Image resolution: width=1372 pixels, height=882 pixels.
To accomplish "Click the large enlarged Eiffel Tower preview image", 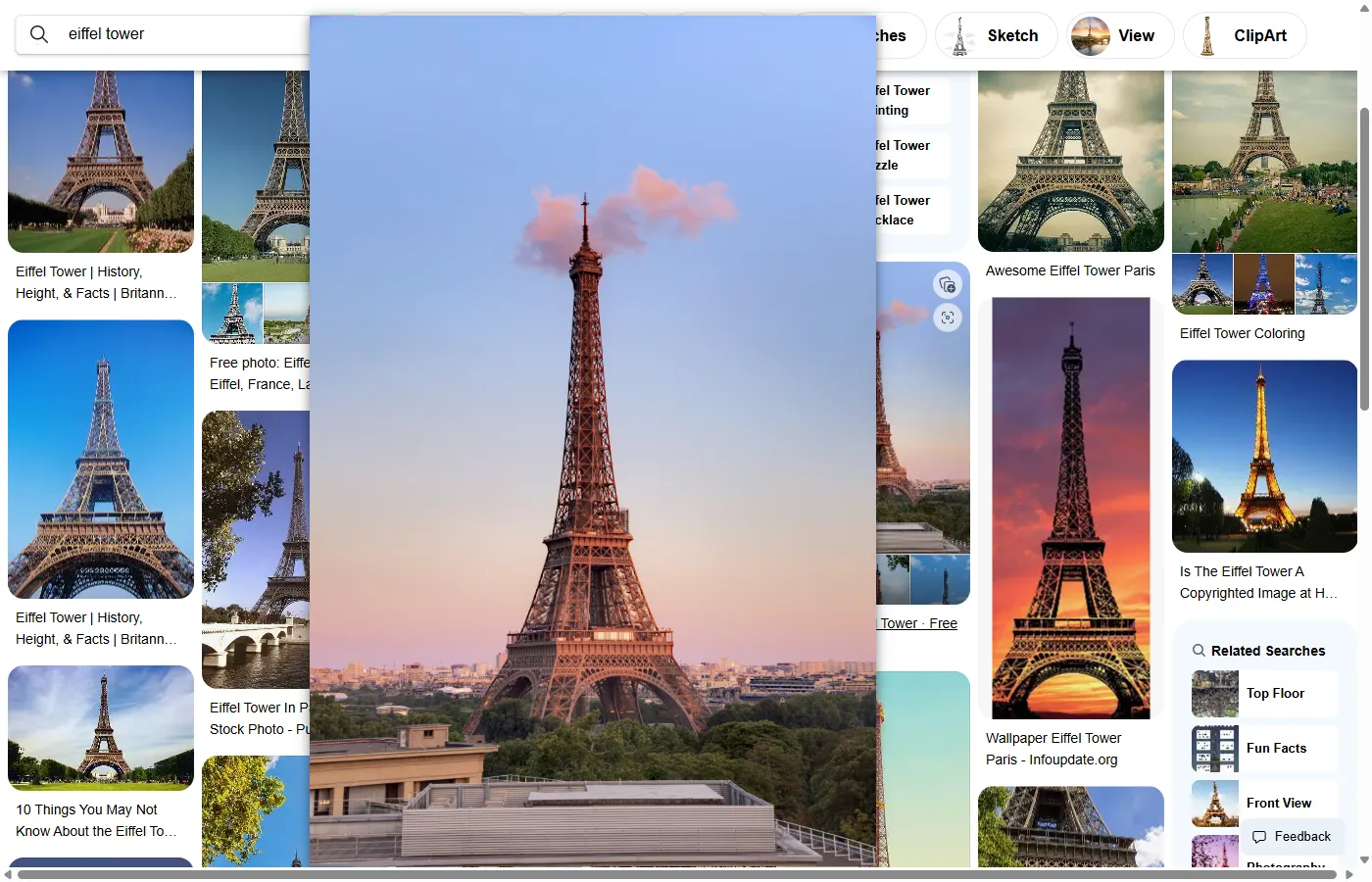I will [593, 441].
